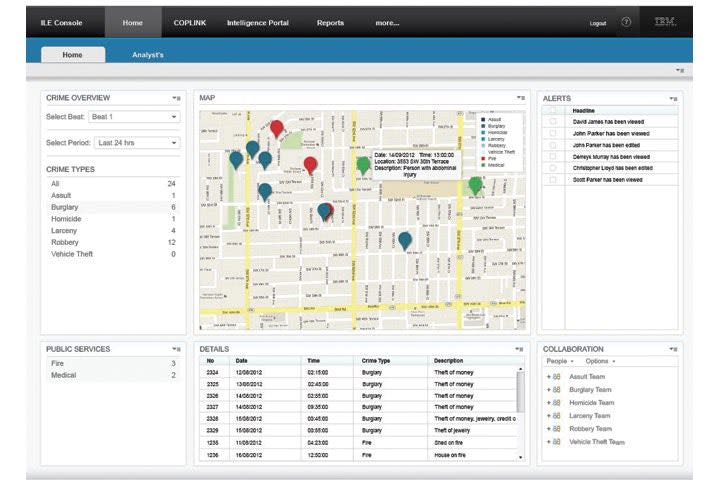
Task: Open the People dropdown in Collaboration
Action: [x=560, y=361]
